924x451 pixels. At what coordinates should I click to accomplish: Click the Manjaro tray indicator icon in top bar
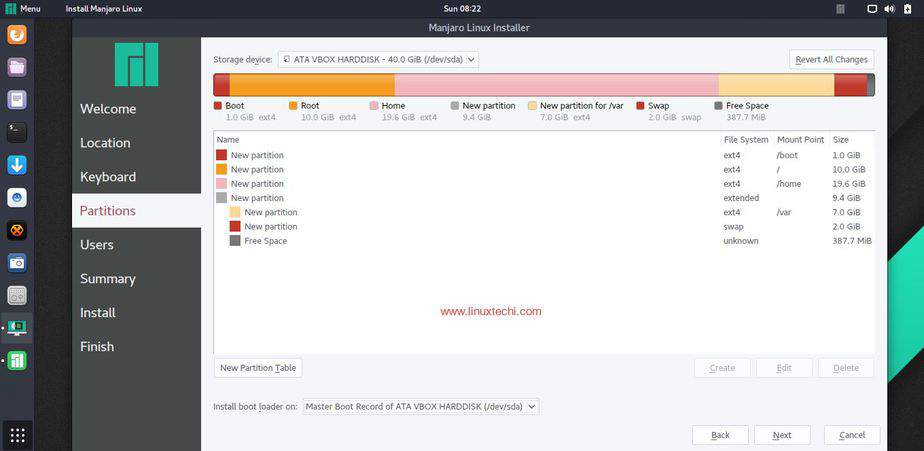point(841,9)
